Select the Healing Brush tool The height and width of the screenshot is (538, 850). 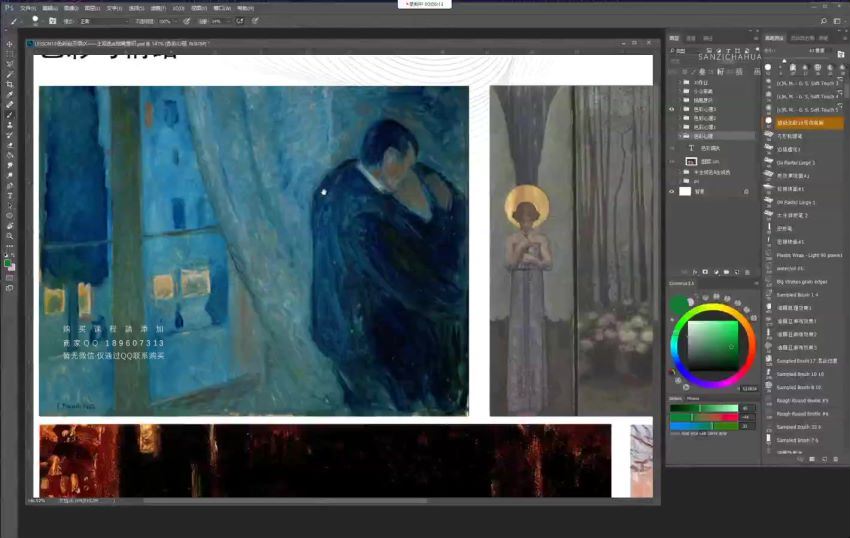point(9,105)
